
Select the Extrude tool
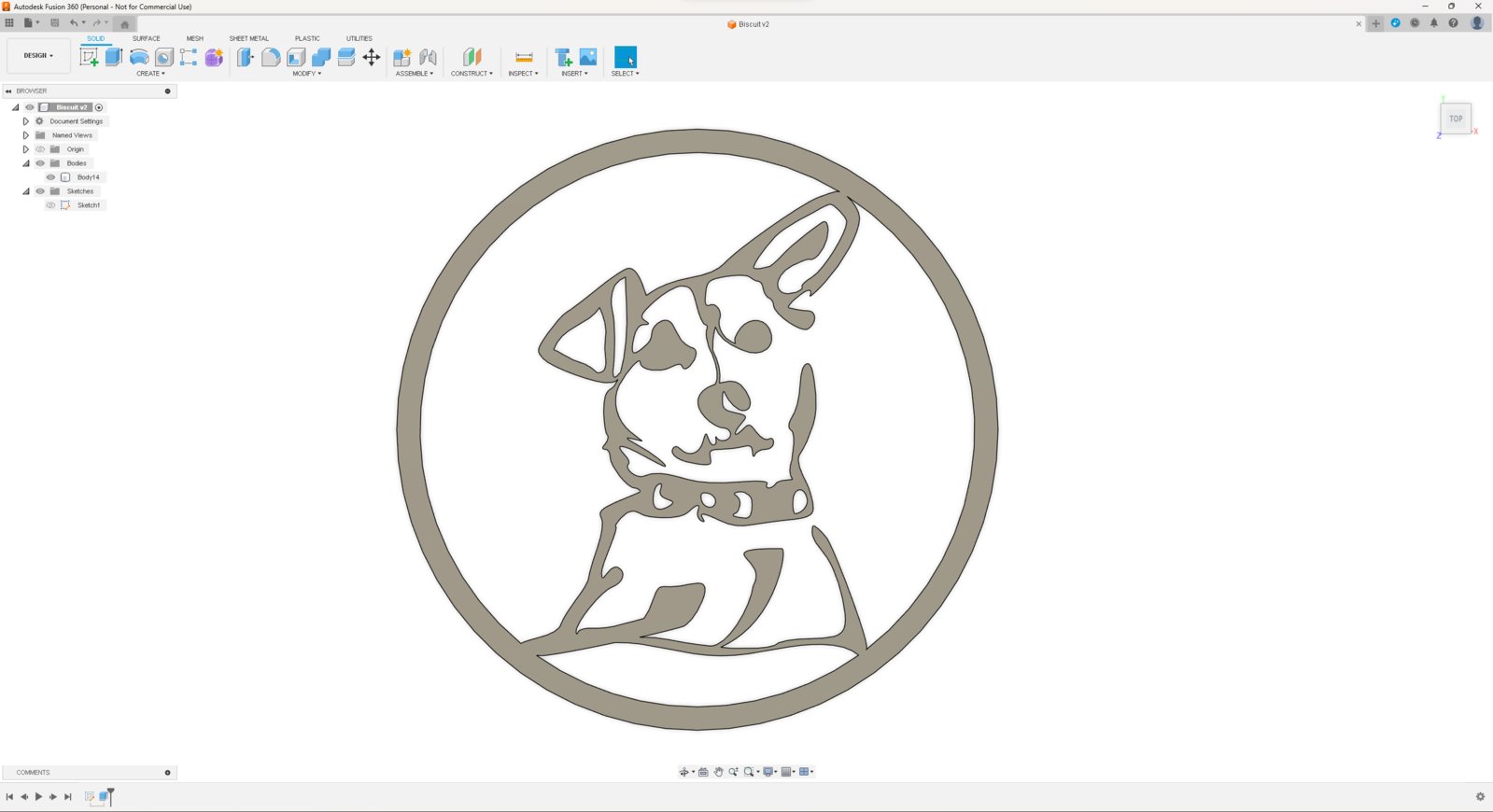[114, 57]
